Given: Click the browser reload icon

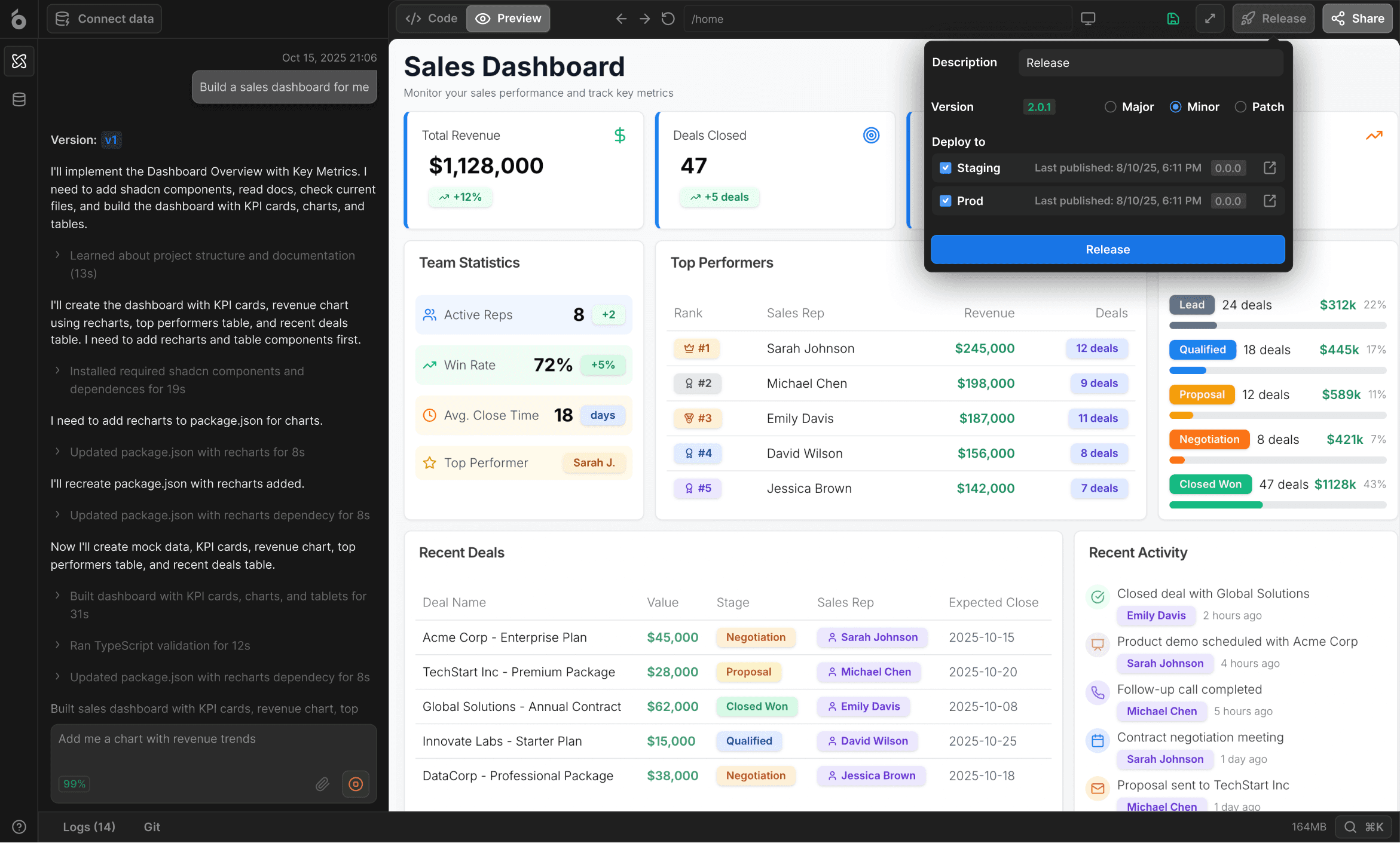Looking at the screenshot, I should 668,19.
